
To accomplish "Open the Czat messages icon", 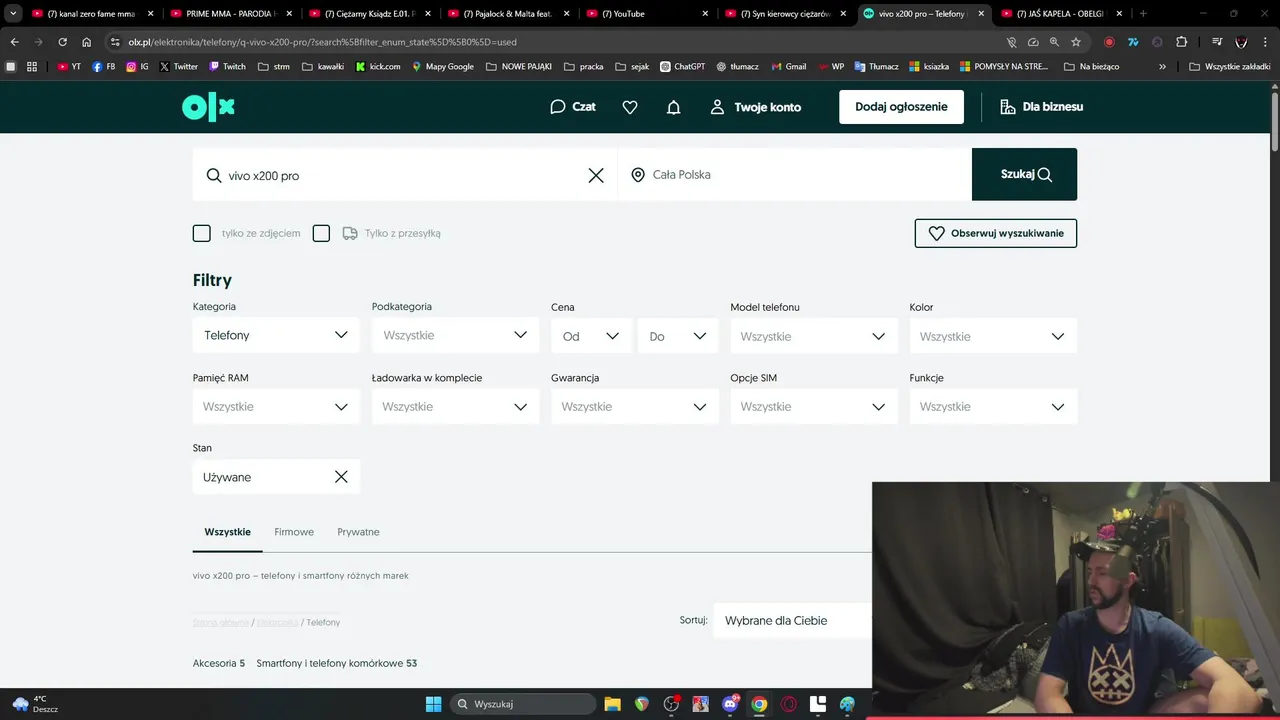I will click(x=572, y=107).
